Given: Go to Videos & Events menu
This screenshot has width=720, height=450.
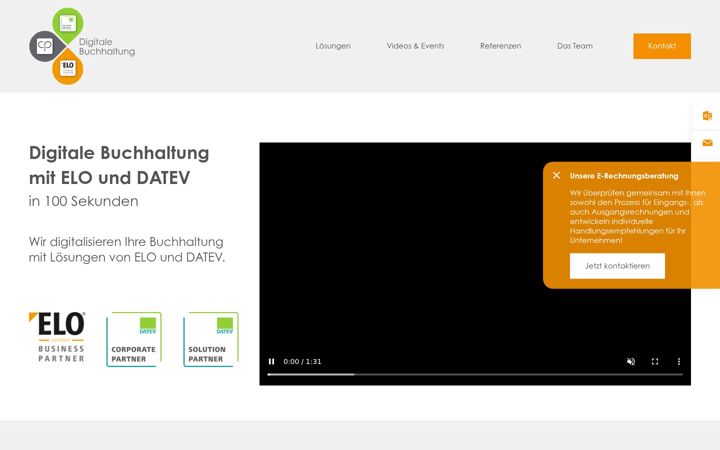Looking at the screenshot, I should [x=415, y=46].
